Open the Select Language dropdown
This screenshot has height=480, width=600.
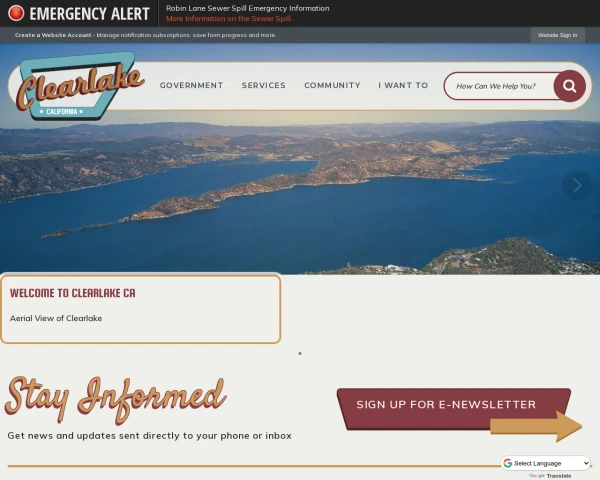click(546, 463)
